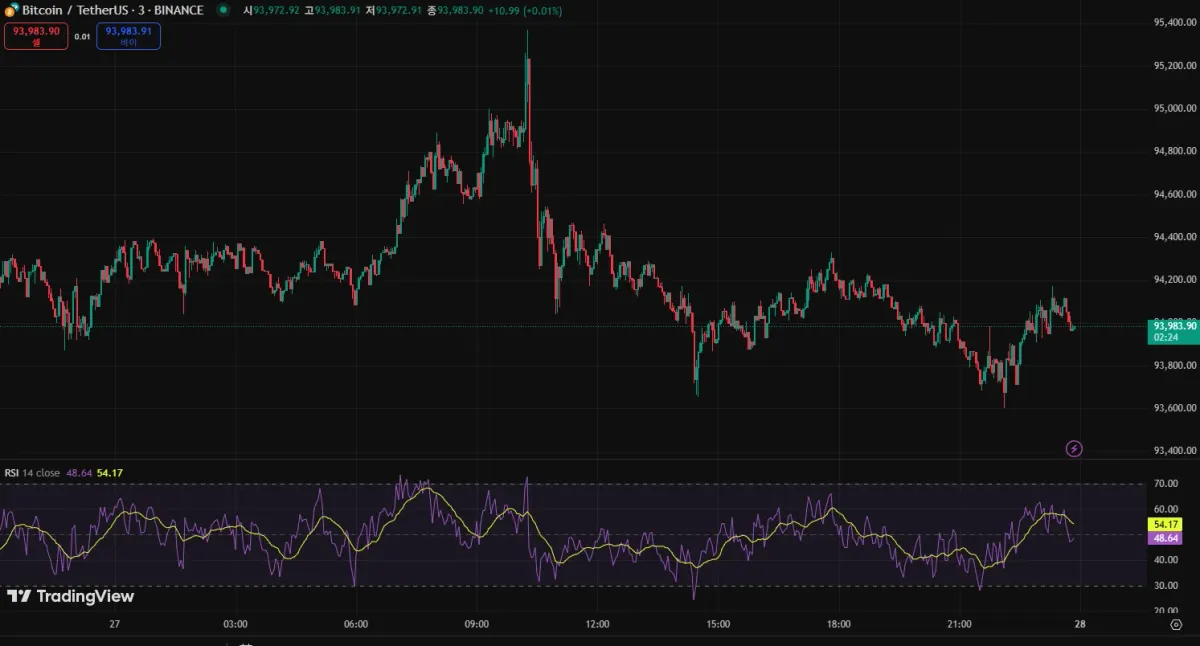Click the +10.99 (+0.01%) change value

(526, 10)
